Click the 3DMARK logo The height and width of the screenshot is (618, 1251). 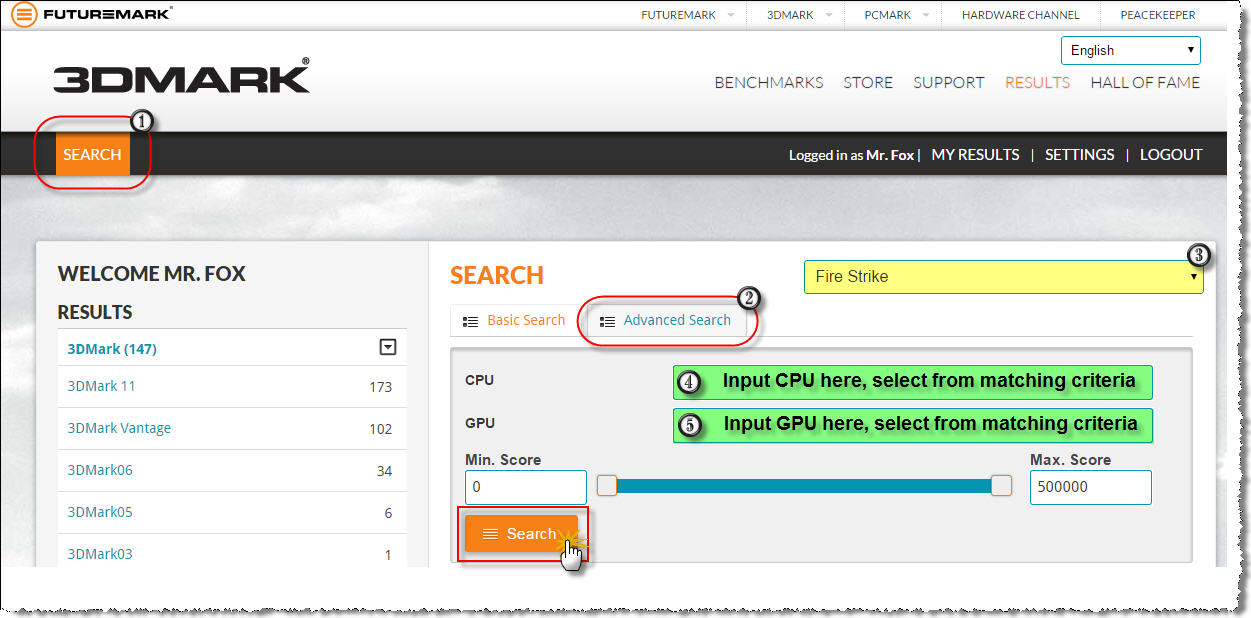(181, 76)
